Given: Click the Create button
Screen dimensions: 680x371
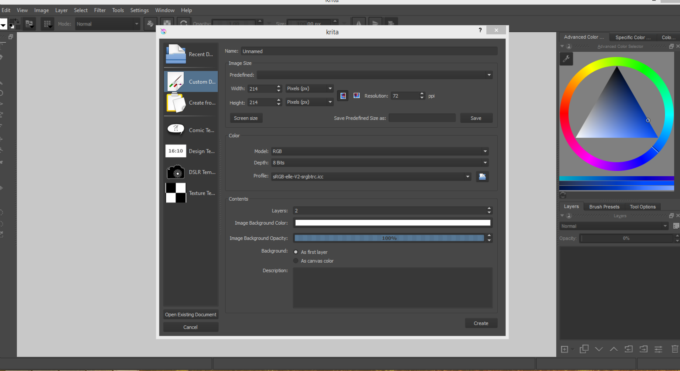Looking at the screenshot, I should click(x=481, y=323).
